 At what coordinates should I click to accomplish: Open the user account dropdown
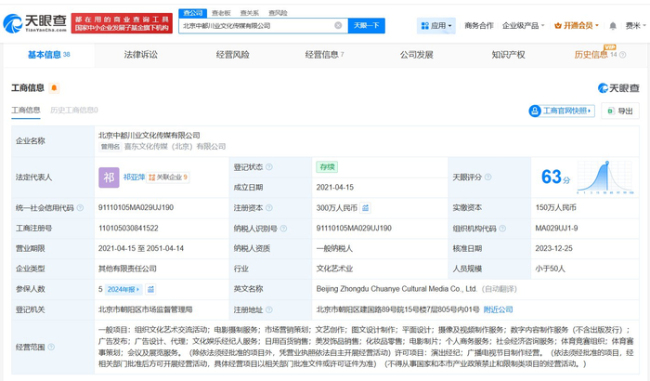(635, 26)
